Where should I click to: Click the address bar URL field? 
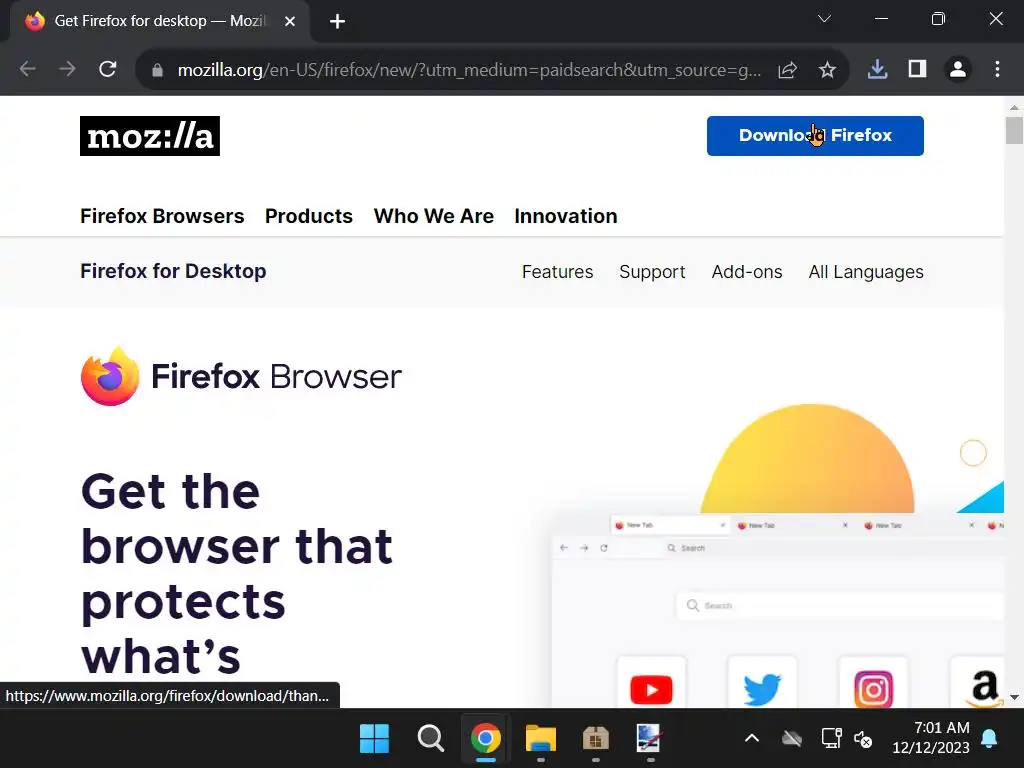(469, 69)
